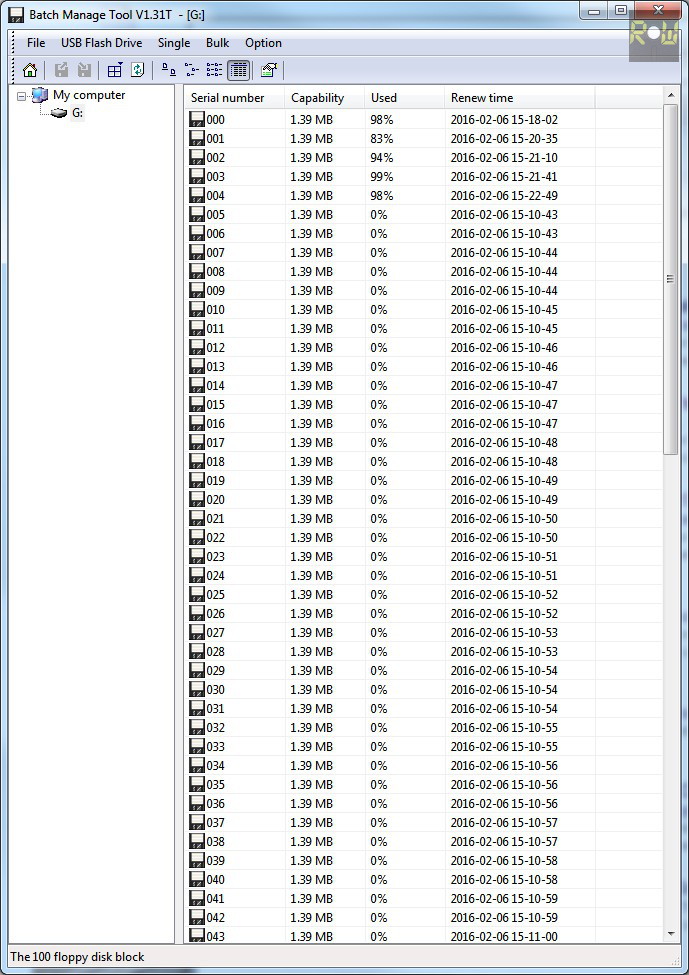
Task: Click the grid table toolbar icon
Action: (x=115, y=70)
